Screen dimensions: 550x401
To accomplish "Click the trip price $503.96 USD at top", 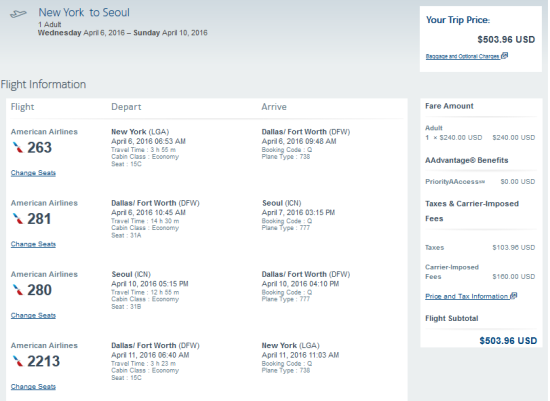I will point(506,39).
